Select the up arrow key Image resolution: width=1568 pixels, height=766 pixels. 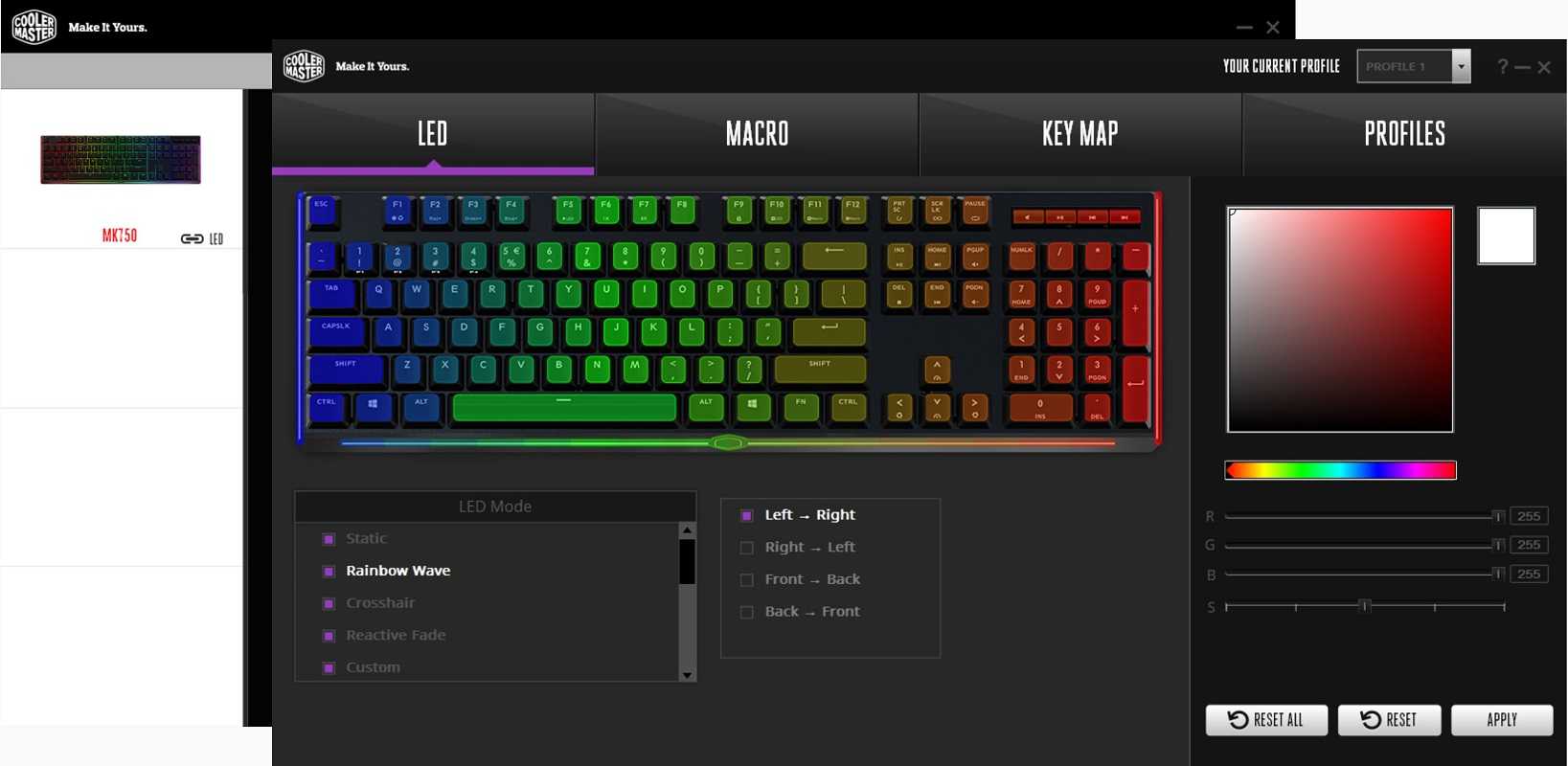point(937,369)
